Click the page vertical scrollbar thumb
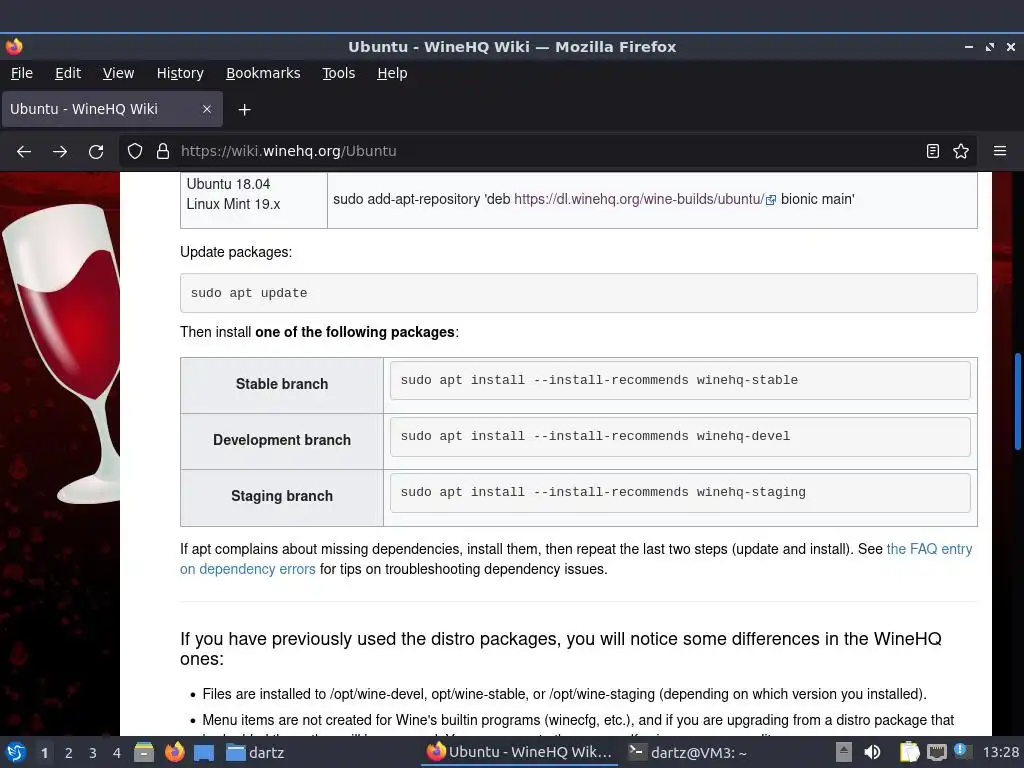Viewport: 1024px width, 768px height. 1017,401
